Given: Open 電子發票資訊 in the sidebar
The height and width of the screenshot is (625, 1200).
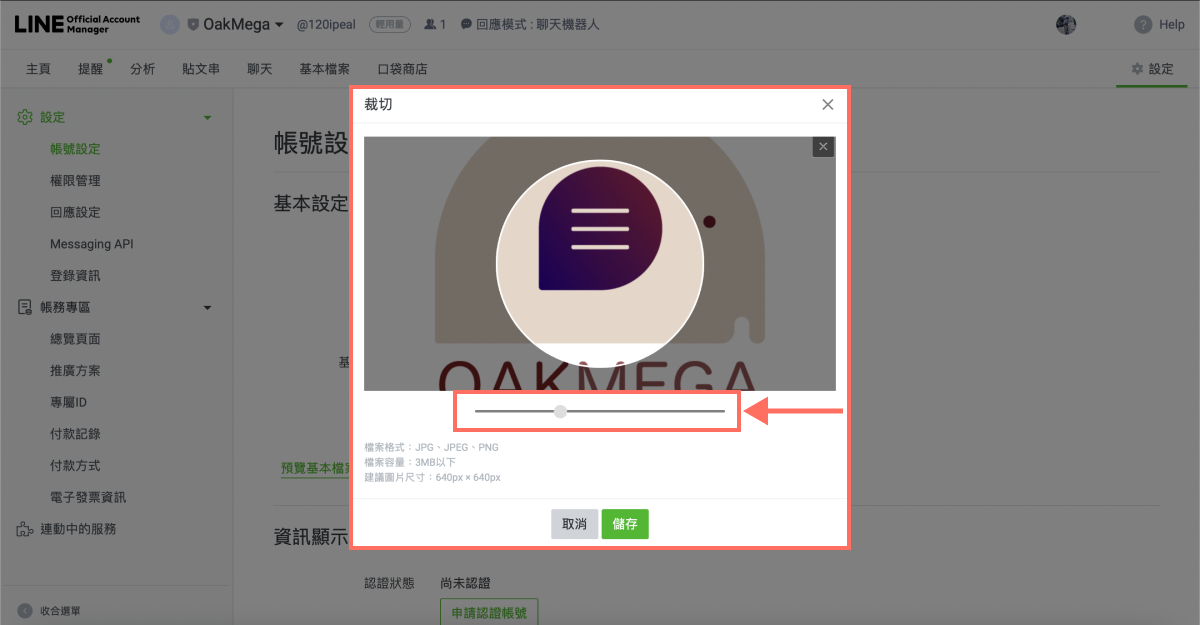Looking at the screenshot, I should point(88,497).
